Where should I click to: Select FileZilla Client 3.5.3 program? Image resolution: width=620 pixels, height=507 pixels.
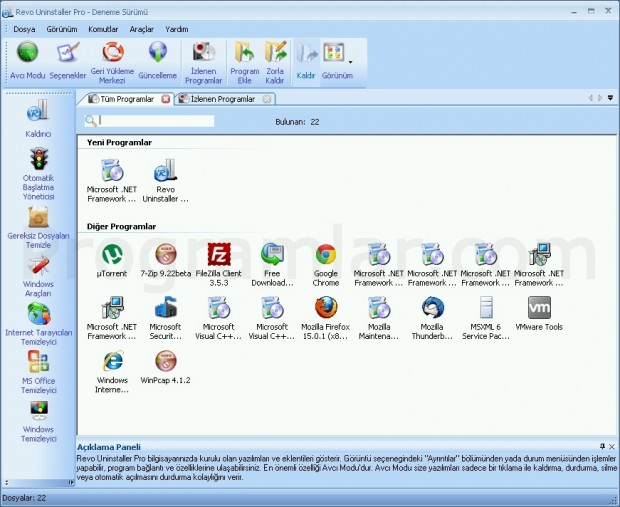click(219, 265)
